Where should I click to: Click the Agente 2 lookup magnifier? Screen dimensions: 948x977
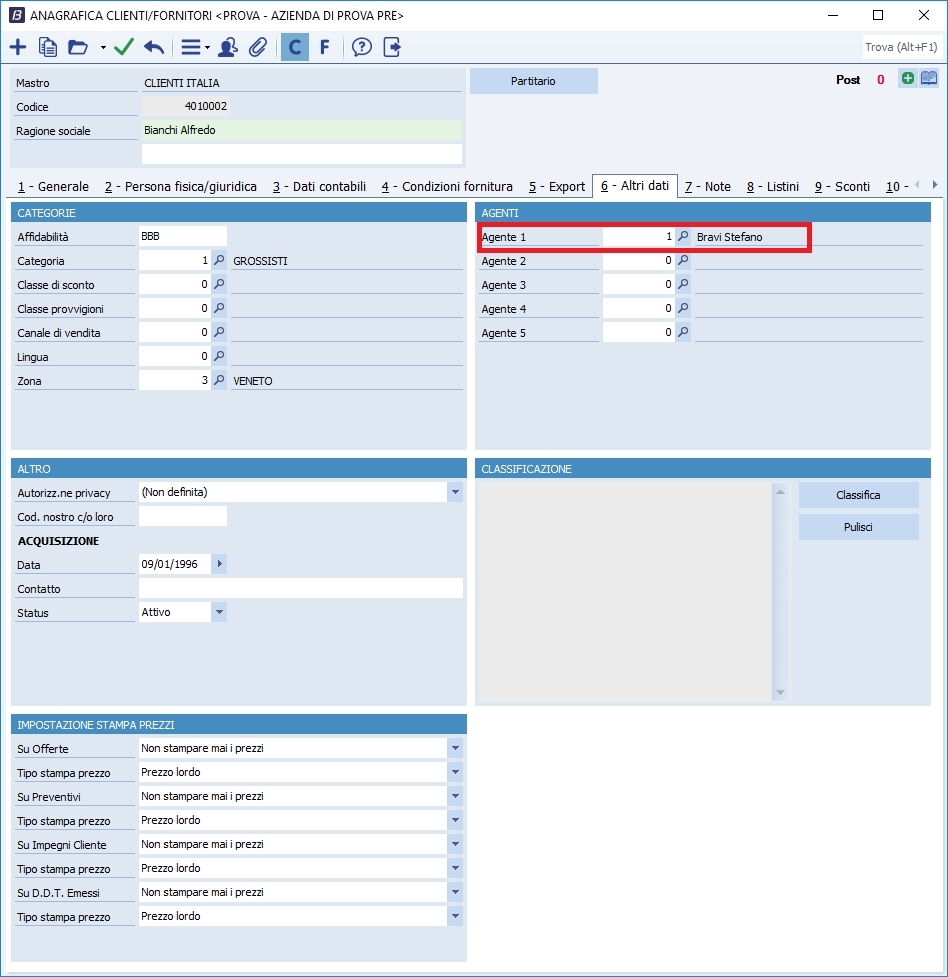pyautogui.click(x=683, y=260)
